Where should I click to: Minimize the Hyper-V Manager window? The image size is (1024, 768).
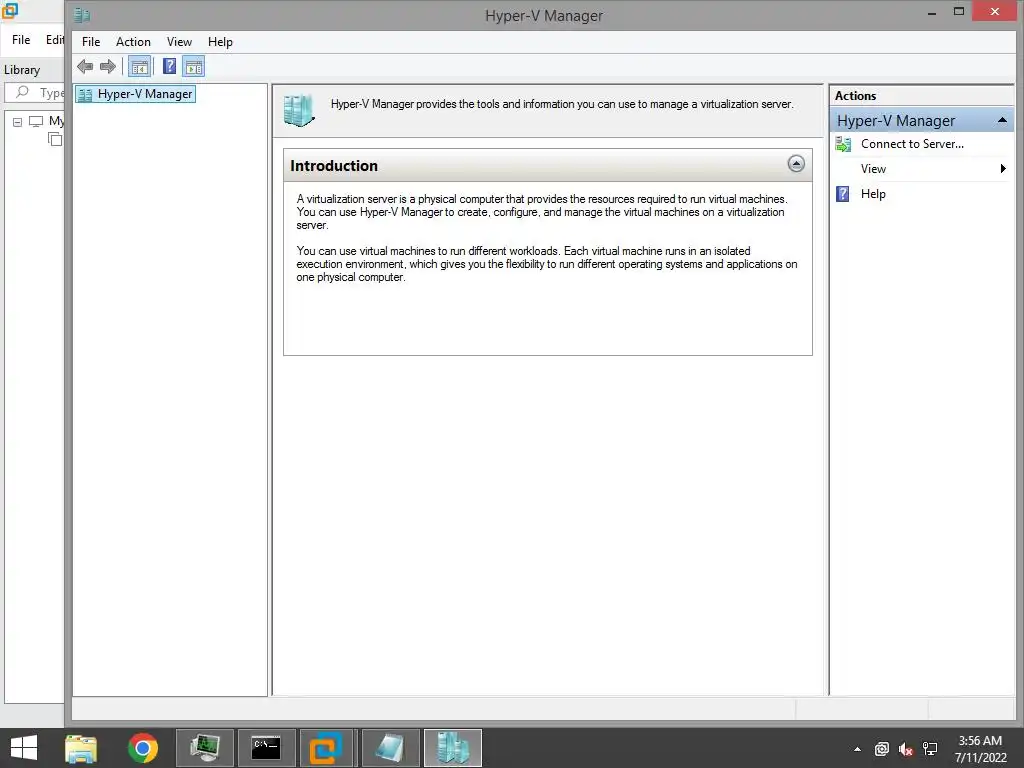click(x=932, y=12)
